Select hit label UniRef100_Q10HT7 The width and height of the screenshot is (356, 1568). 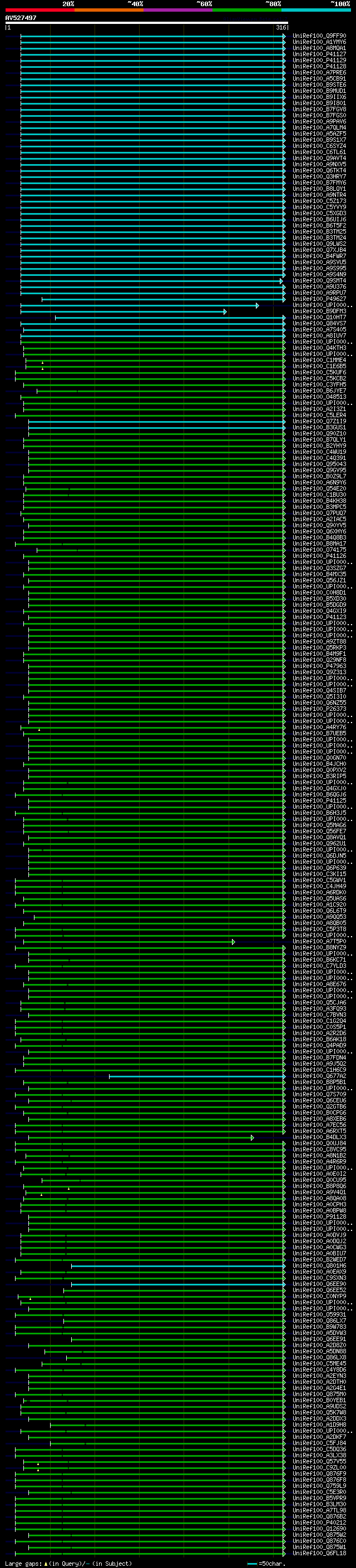[319, 318]
